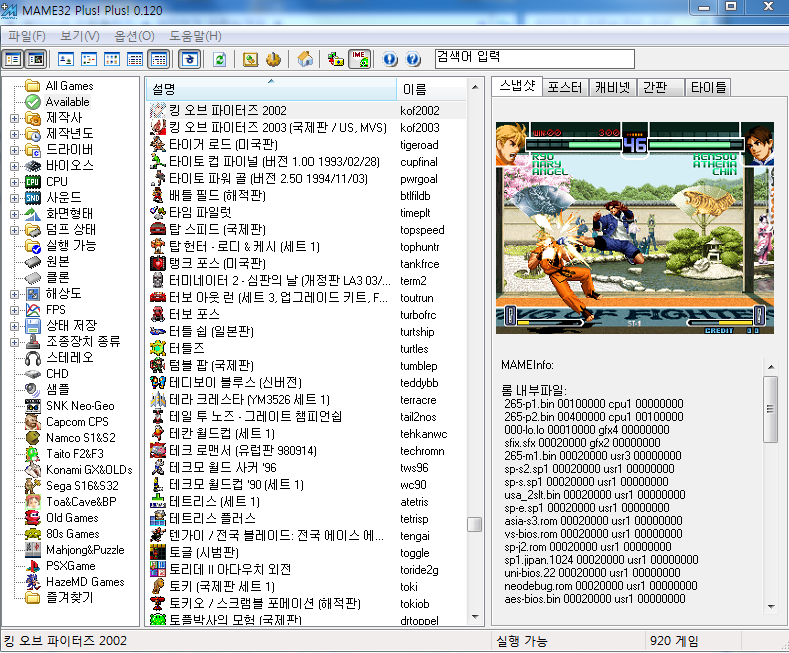Select the kof2003 game row
789x653 pixels.
tap(307, 128)
